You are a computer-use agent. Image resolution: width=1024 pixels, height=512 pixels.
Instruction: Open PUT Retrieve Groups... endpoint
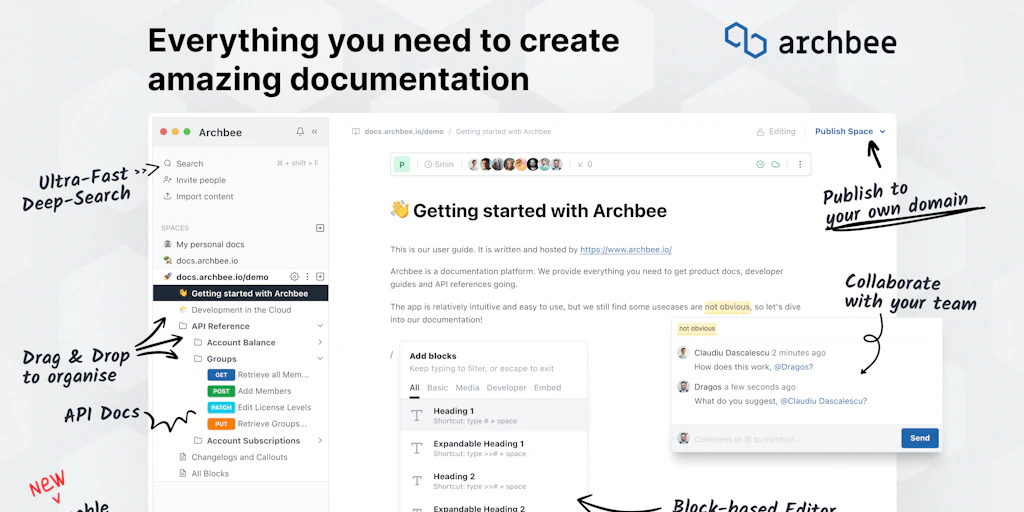point(257,424)
